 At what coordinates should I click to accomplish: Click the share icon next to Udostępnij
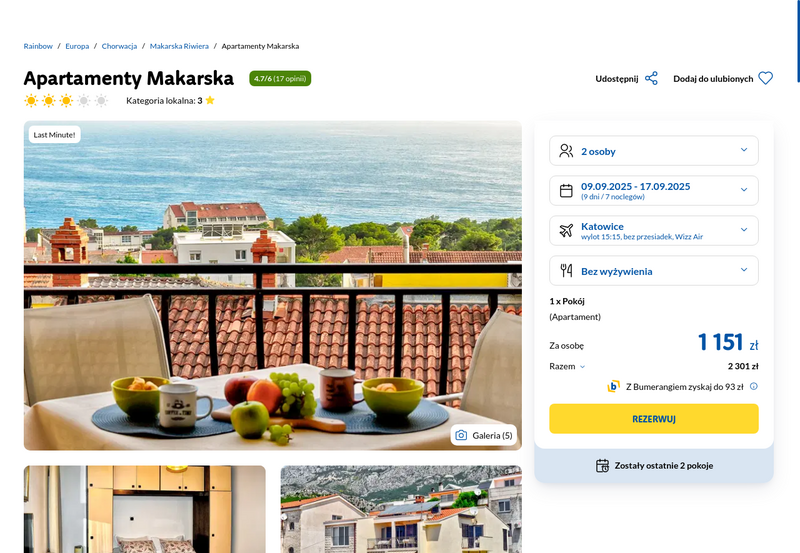click(x=651, y=79)
